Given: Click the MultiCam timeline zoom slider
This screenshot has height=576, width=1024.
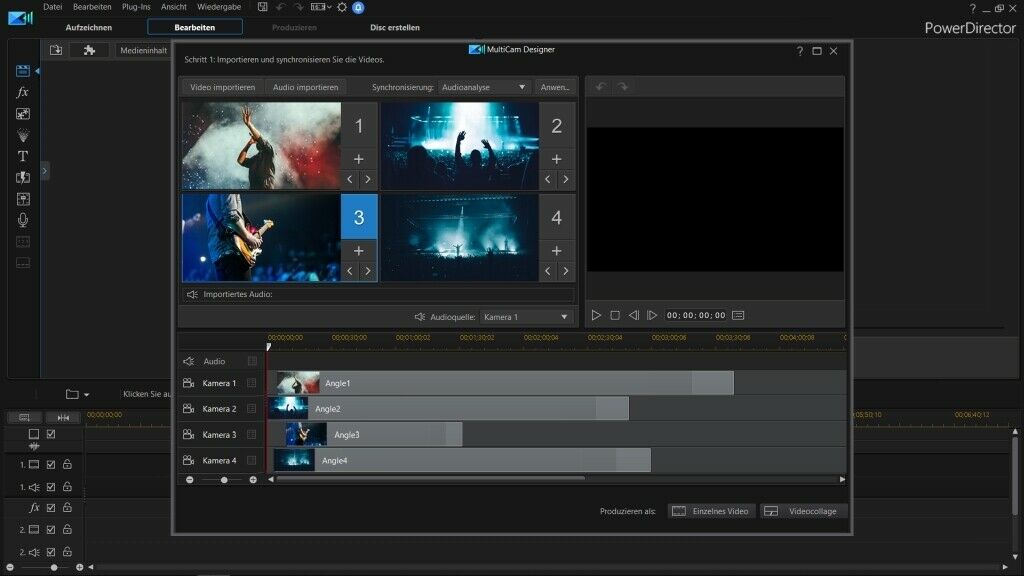Looking at the screenshot, I should click(223, 480).
